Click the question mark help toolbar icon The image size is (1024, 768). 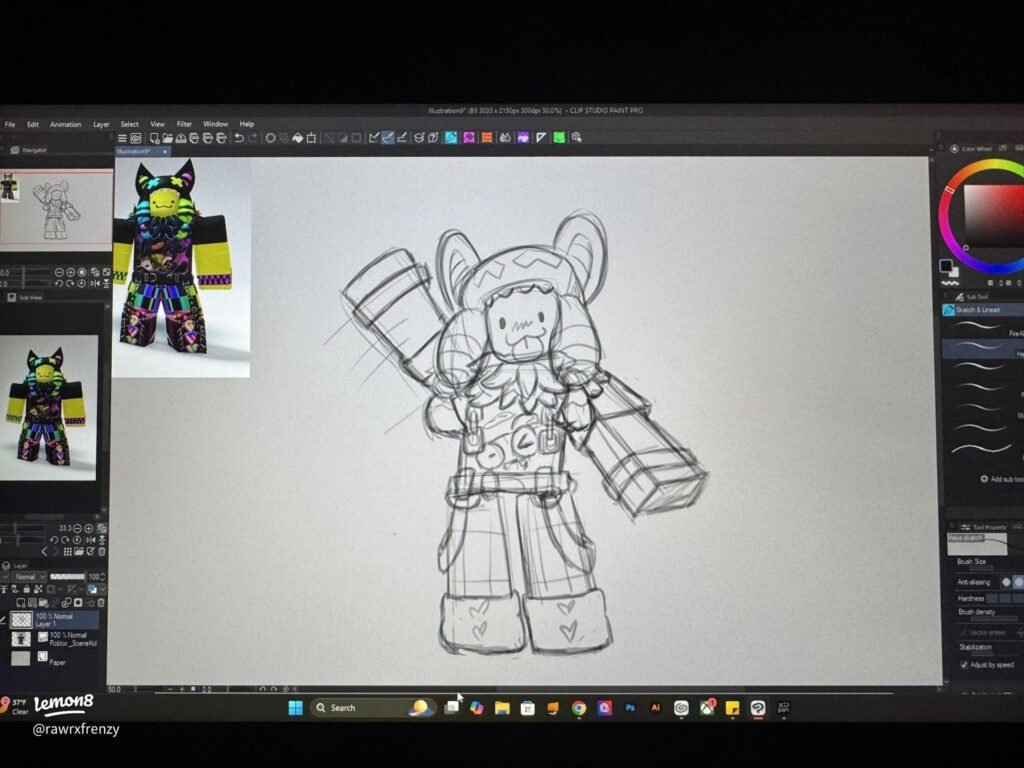click(432, 138)
